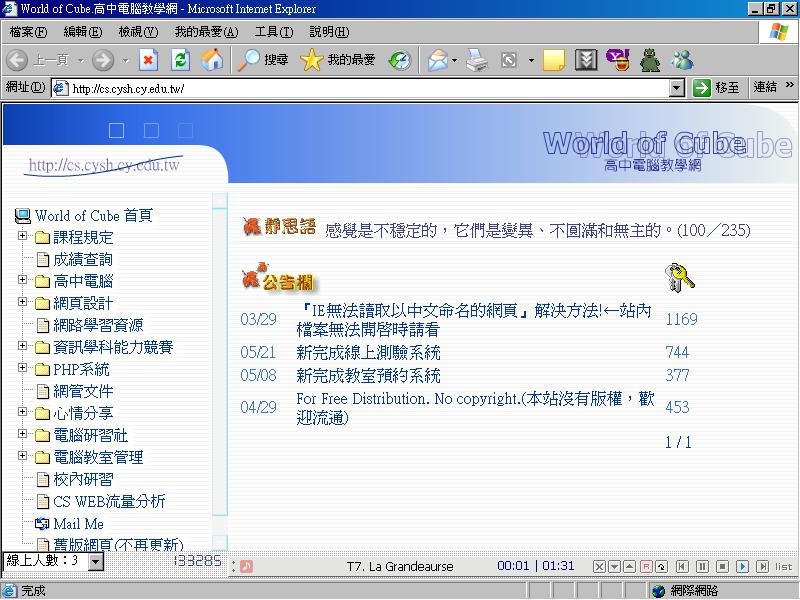The image size is (800, 600).
Task: Open the History clock icon
Action: (399, 61)
